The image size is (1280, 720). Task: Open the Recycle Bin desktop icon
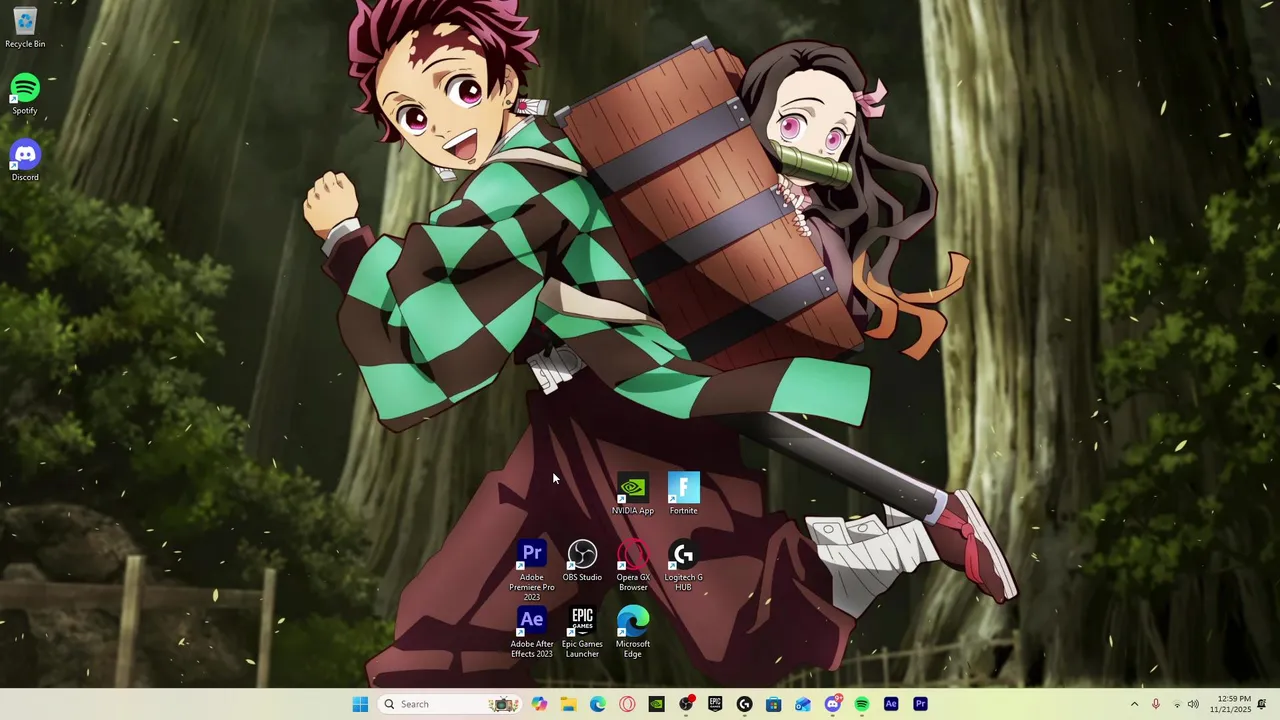click(25, 27)
